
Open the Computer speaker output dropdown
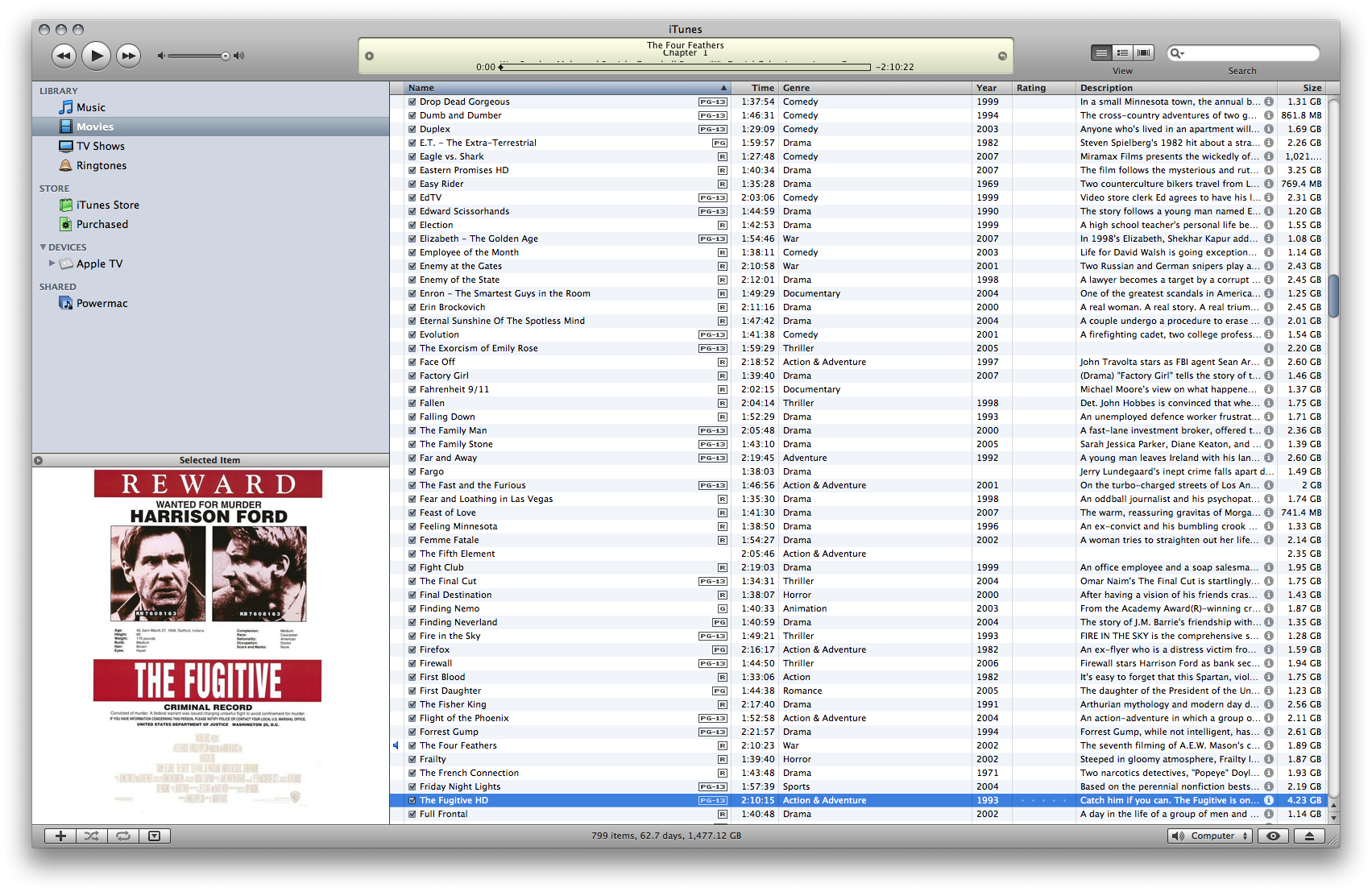1210,836
